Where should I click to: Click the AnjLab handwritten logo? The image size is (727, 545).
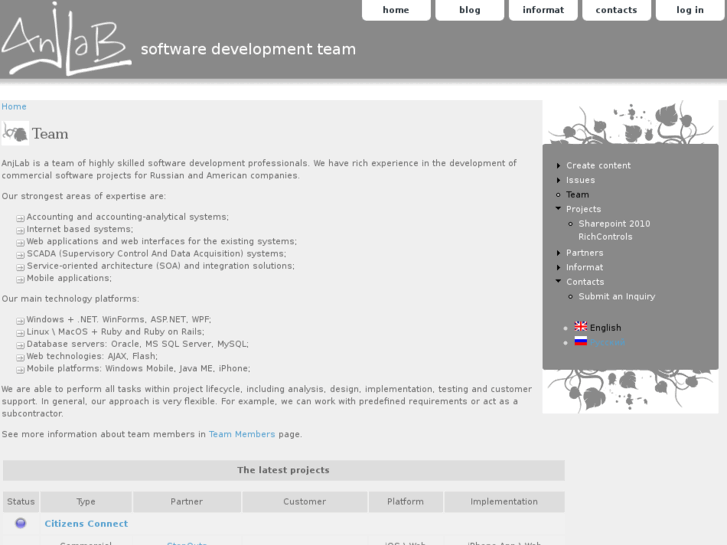point(66,39)
